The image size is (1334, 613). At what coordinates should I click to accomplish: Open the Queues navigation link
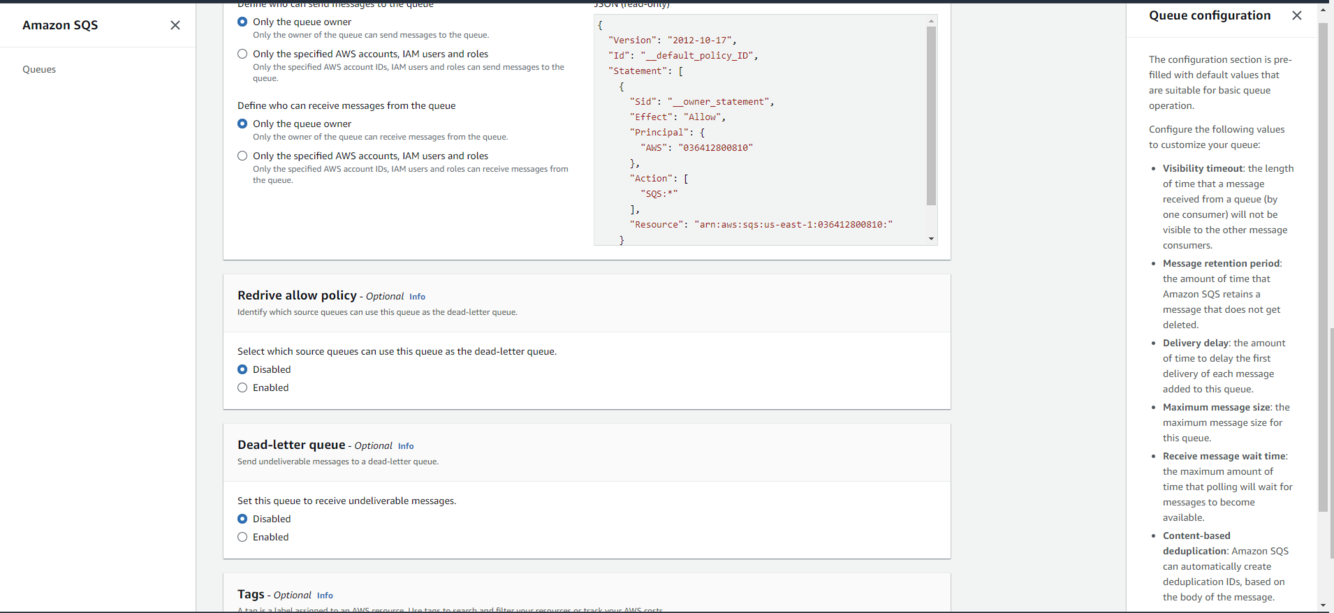[x=39, y=69]
